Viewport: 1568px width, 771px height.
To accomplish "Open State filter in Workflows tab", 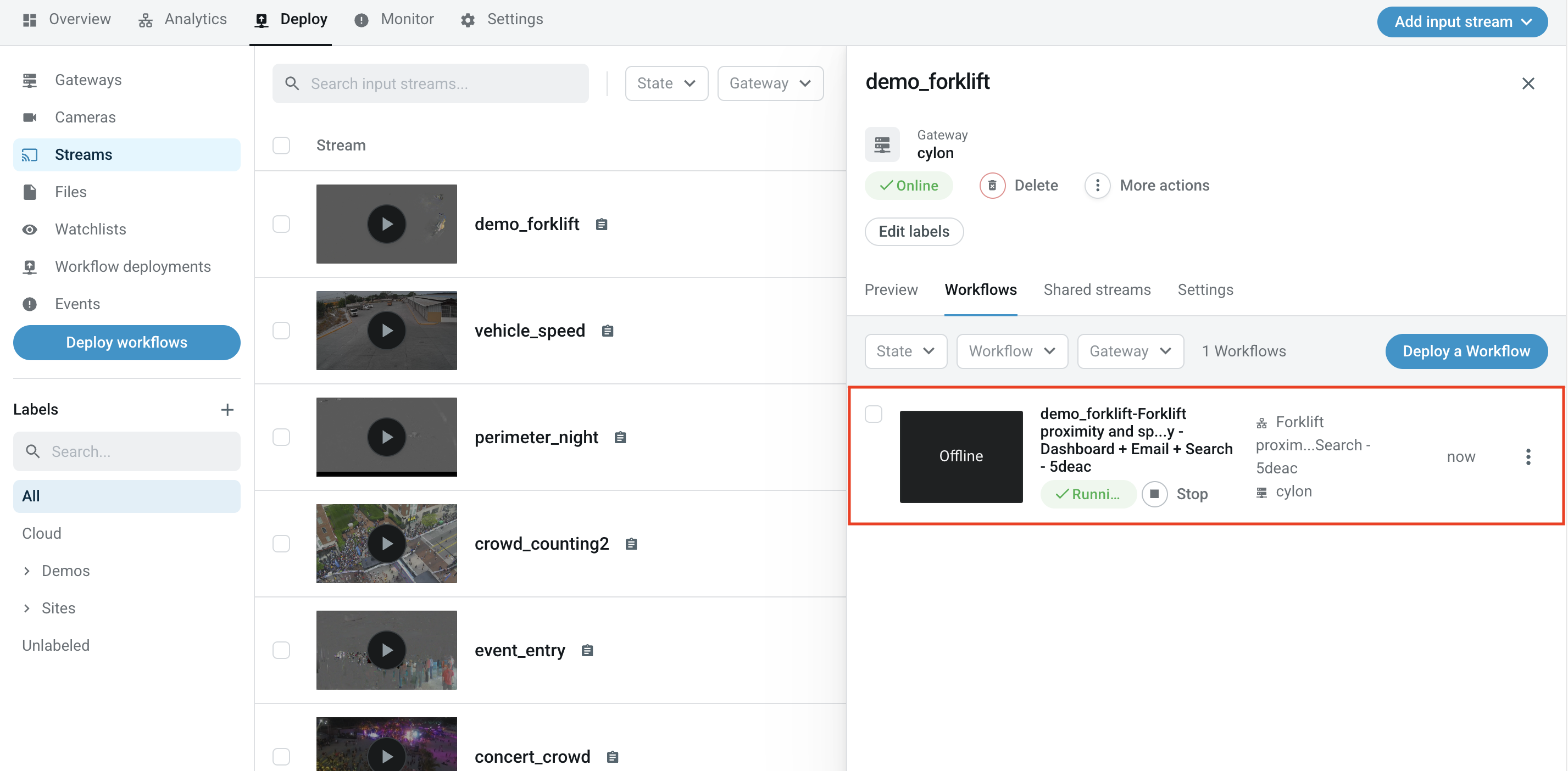I will click(906, 351).
